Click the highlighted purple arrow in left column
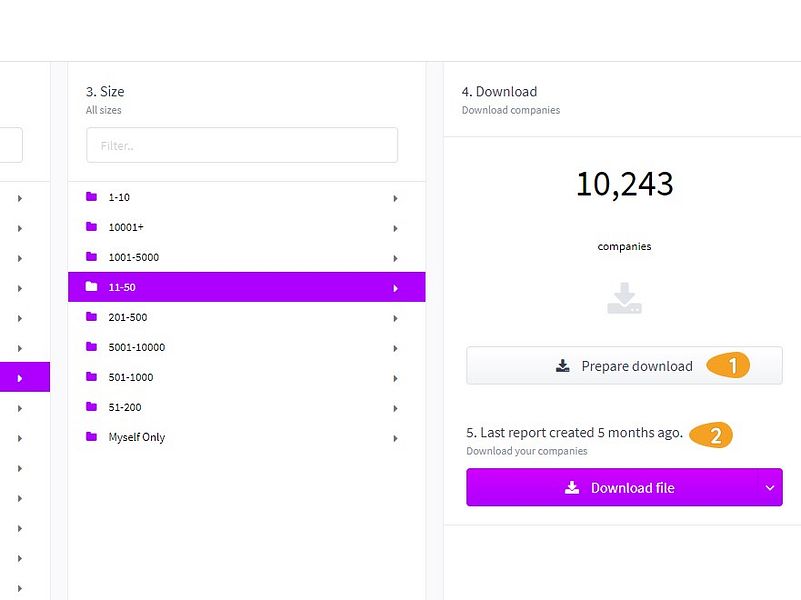 (20, 378)
